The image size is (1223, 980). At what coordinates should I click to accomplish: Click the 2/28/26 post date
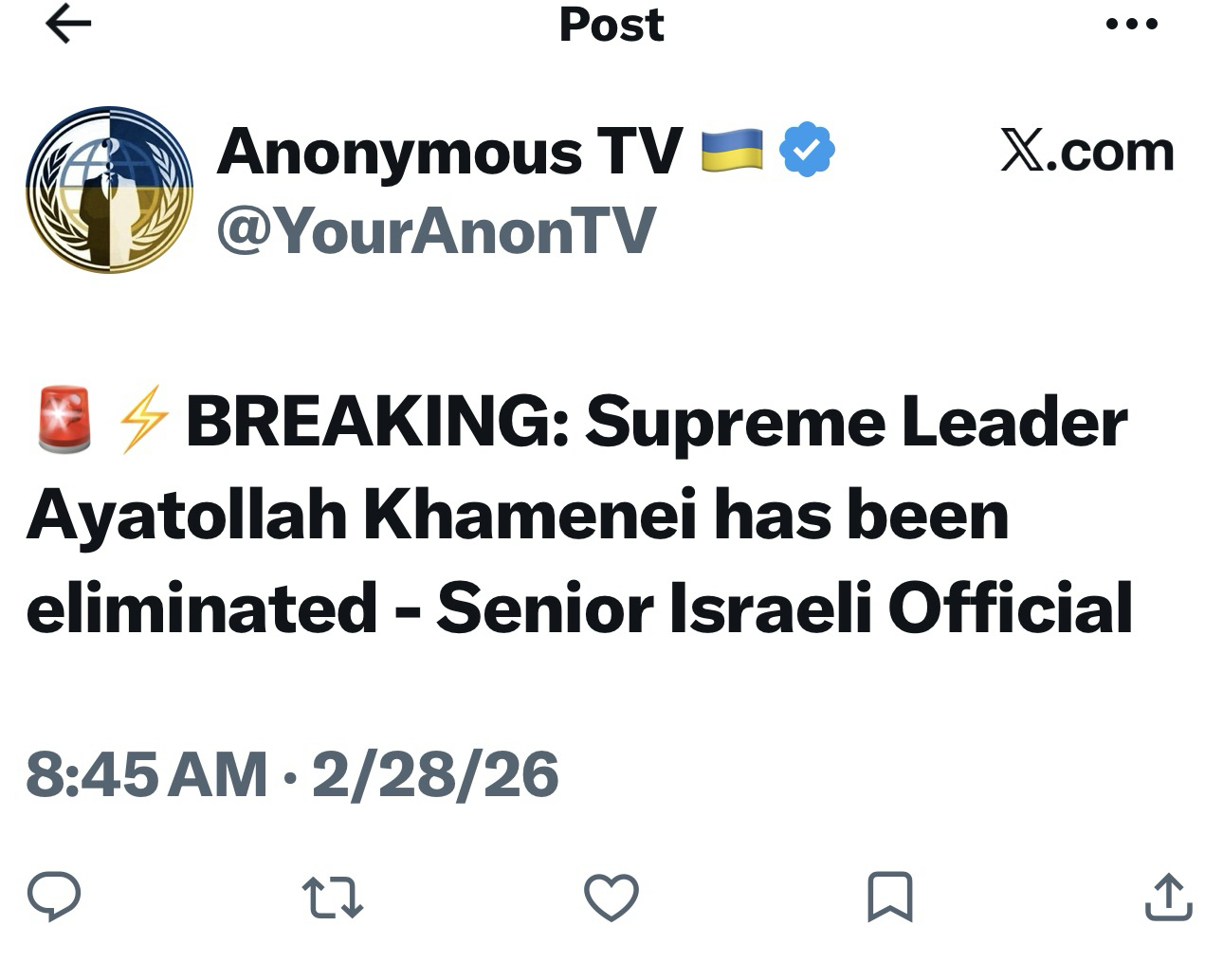click(435, 774)
